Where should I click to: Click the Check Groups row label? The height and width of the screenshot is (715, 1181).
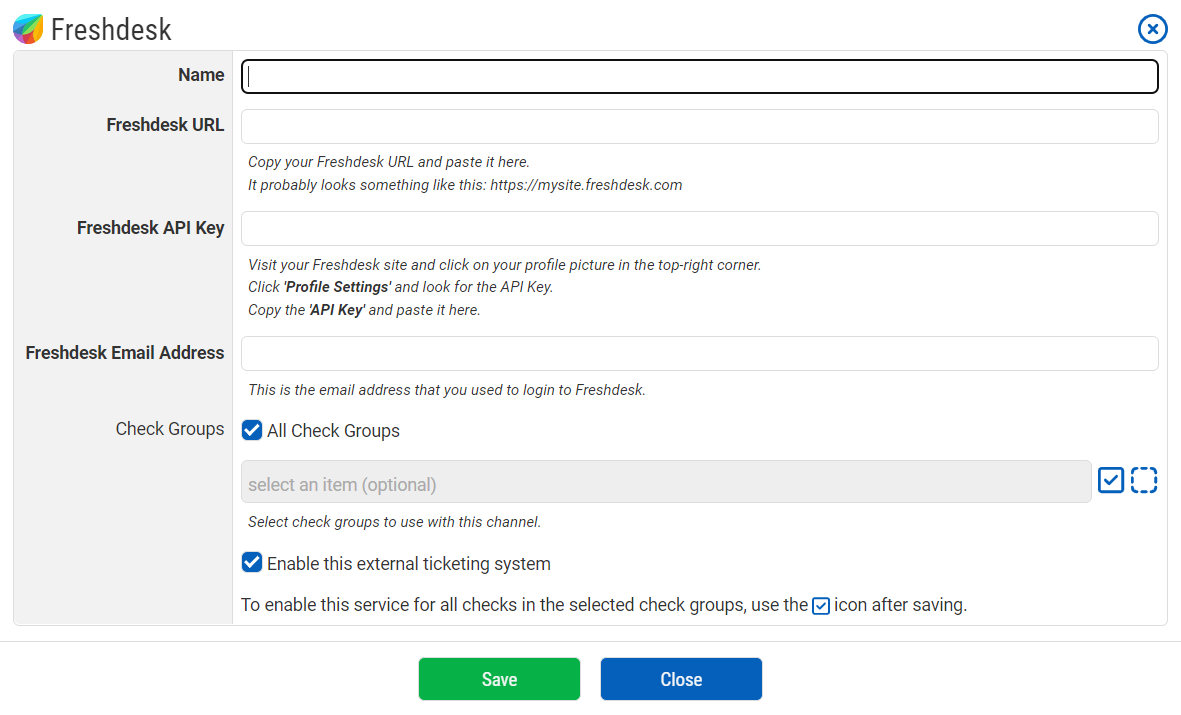170,429
